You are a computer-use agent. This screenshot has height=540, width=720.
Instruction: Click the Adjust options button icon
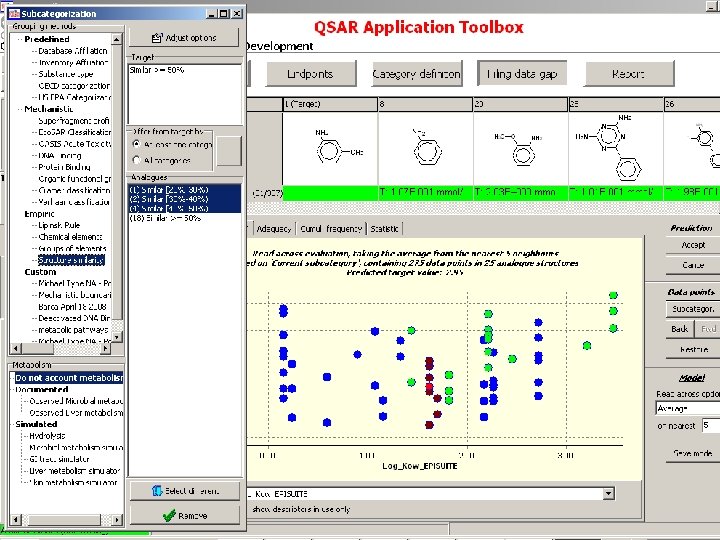coord(157,38)
